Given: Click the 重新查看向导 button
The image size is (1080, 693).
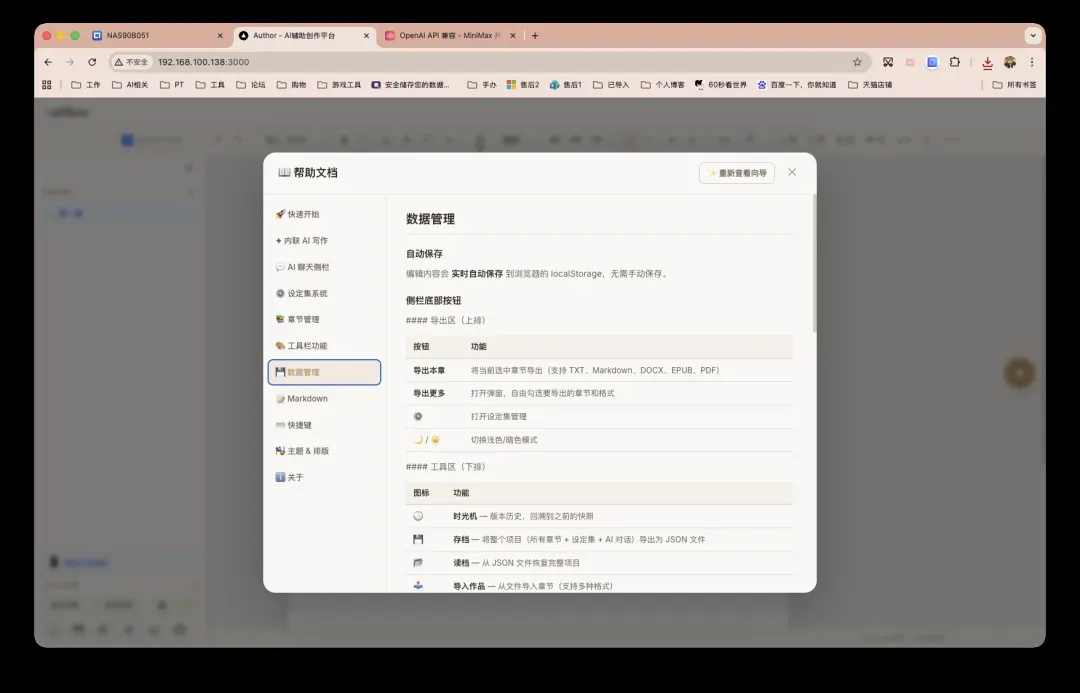Looking at the screenshot, I should [737, 173].
